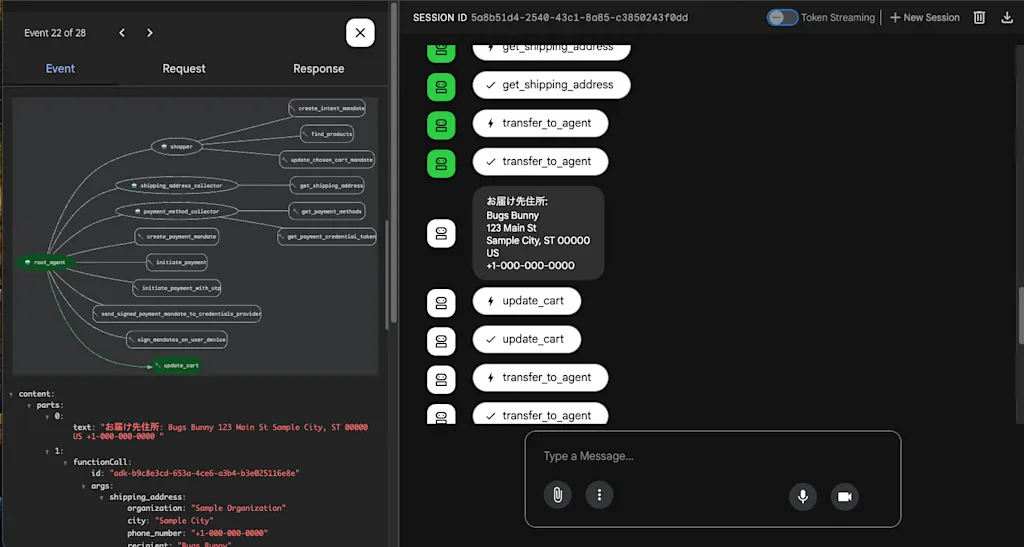Go to the next event arrow
Screen dimensions: 1024x547
tap(150, 33)
